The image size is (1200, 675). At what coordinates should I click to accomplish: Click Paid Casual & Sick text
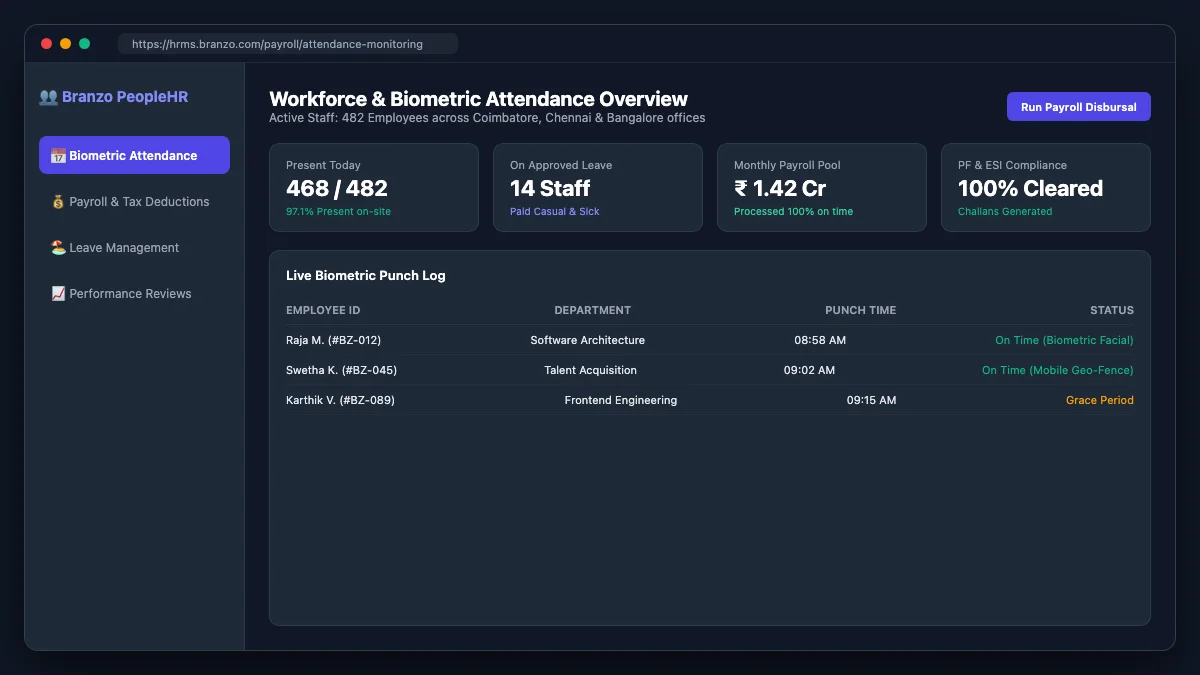(x=555, y=212)
